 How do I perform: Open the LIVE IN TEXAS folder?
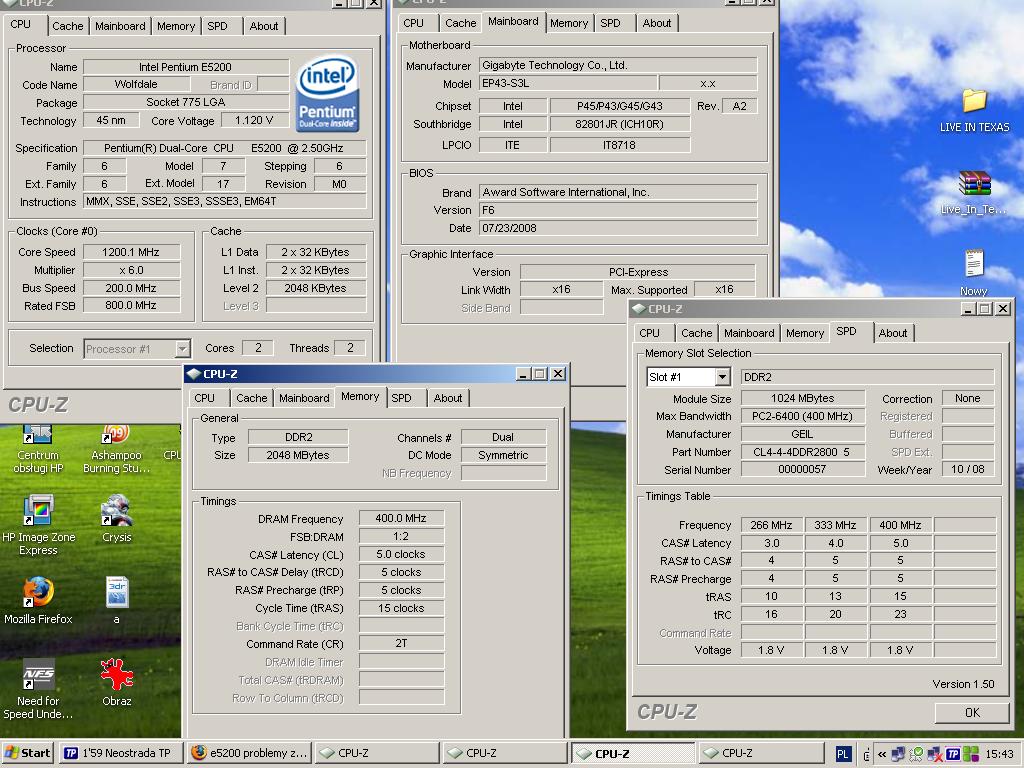[x=974, y=101]
